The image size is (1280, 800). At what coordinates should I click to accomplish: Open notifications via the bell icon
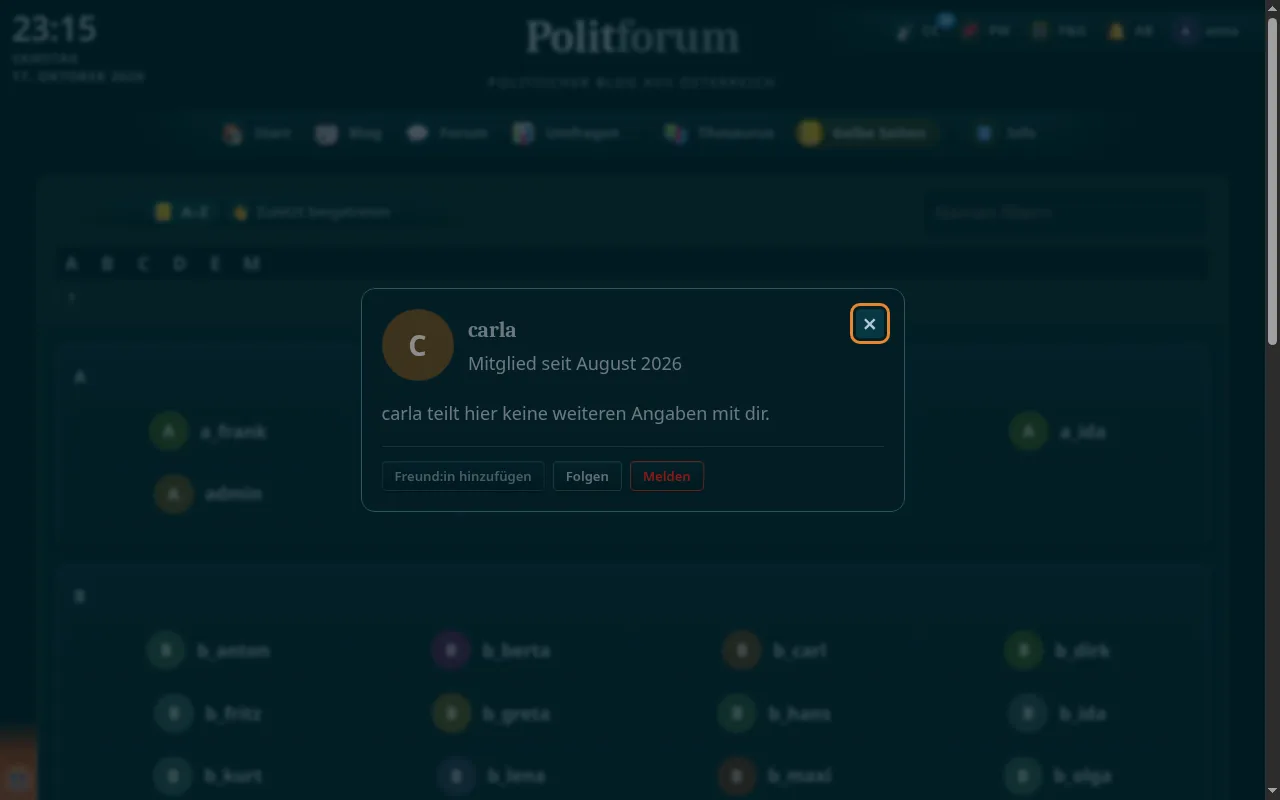pyautogui.click(x=1131, y=31)
